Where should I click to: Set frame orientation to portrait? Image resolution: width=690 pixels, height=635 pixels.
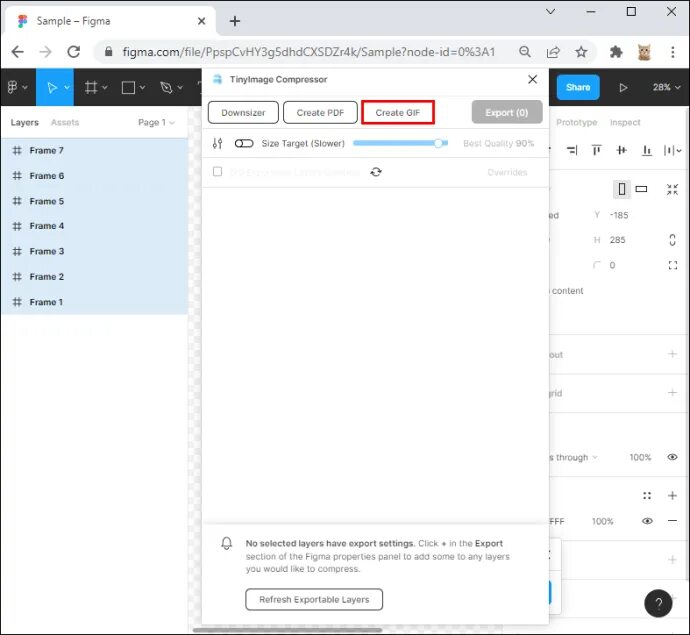pos(622,189)
